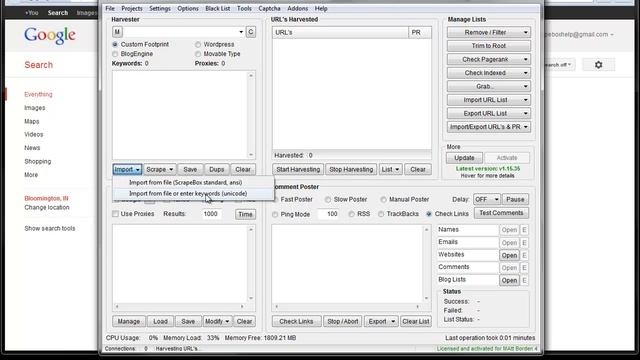Click the keywords list vertical scrollbar

tap(251, 115)
